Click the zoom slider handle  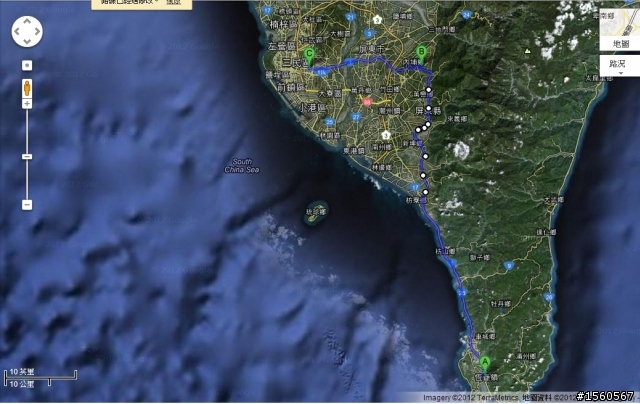point(27,157)
